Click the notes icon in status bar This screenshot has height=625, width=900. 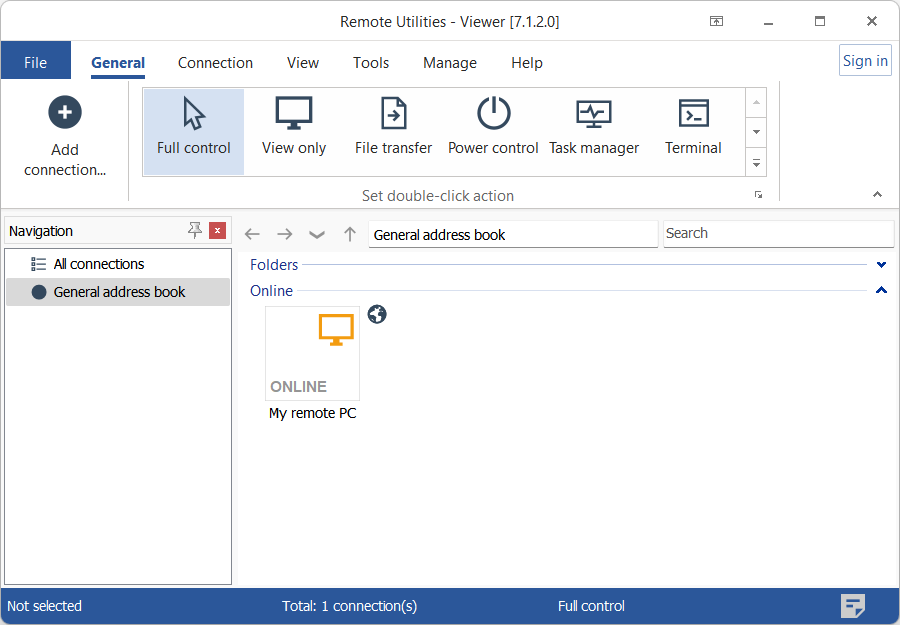(852, 605)
